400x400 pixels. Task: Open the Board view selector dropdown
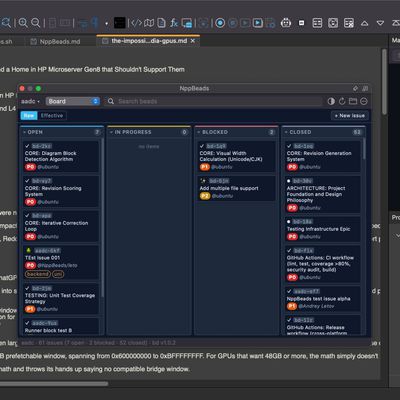pyautogui.click(x=73, y=101)
